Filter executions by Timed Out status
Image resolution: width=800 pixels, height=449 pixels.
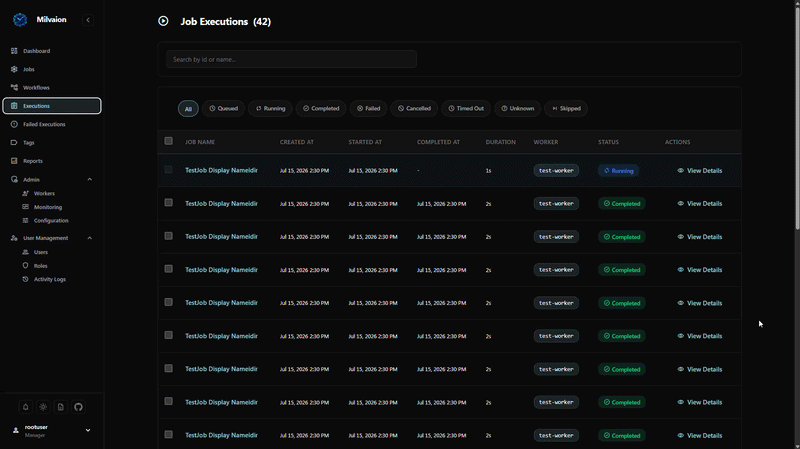(x=466, y=109)
